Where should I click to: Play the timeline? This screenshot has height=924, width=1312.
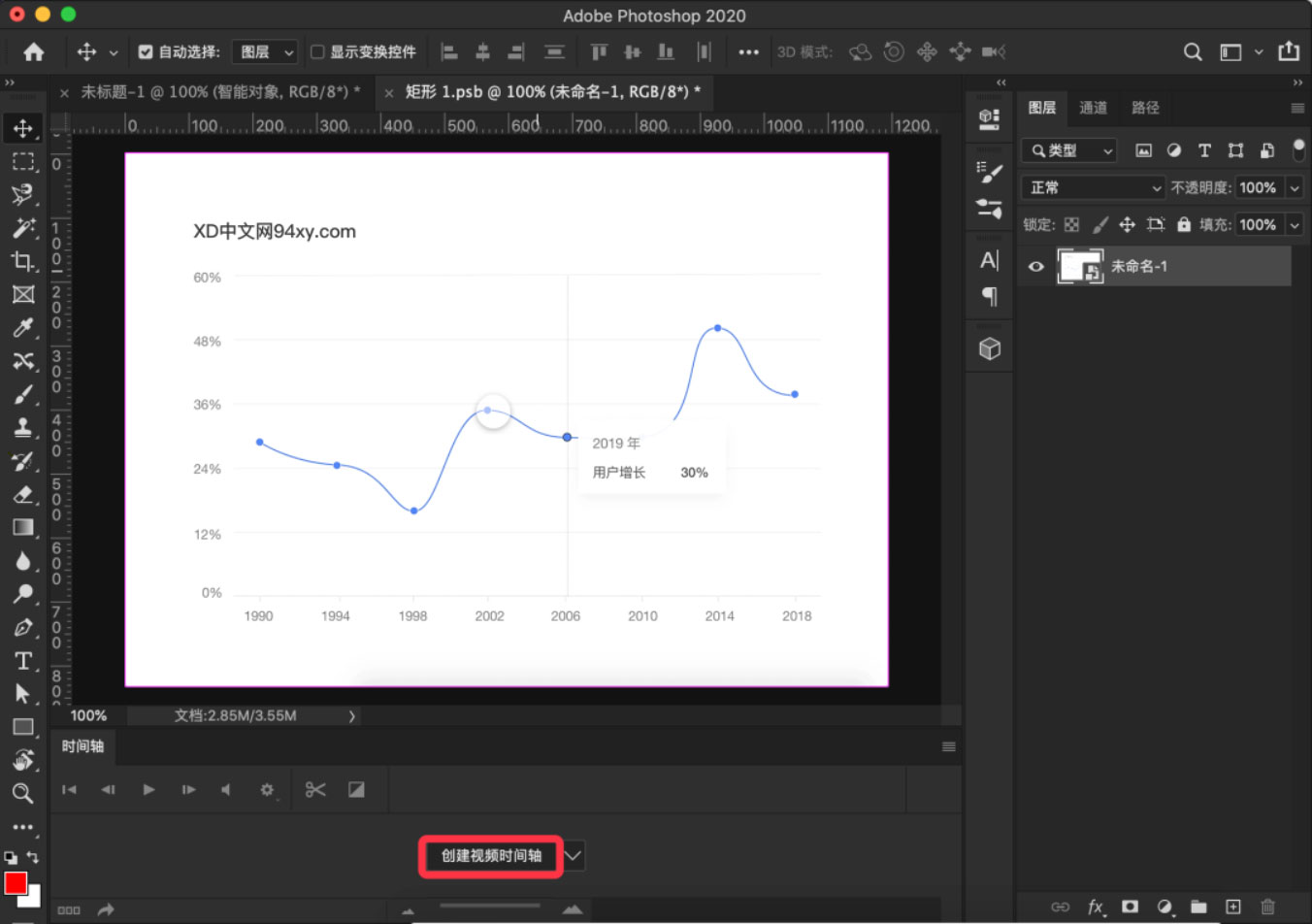click(148, 789)
